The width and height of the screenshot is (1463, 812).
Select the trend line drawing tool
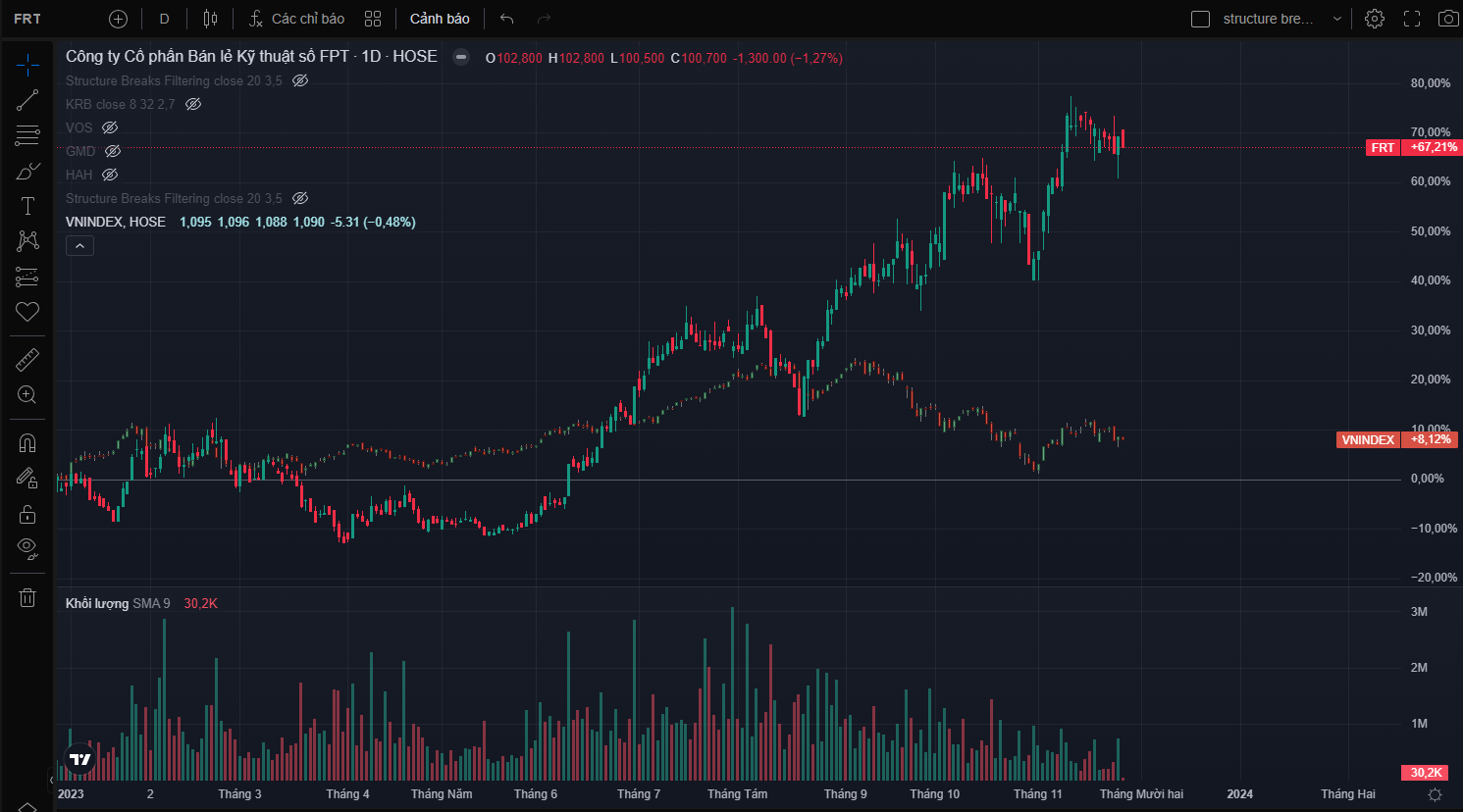tap(27, 100)
